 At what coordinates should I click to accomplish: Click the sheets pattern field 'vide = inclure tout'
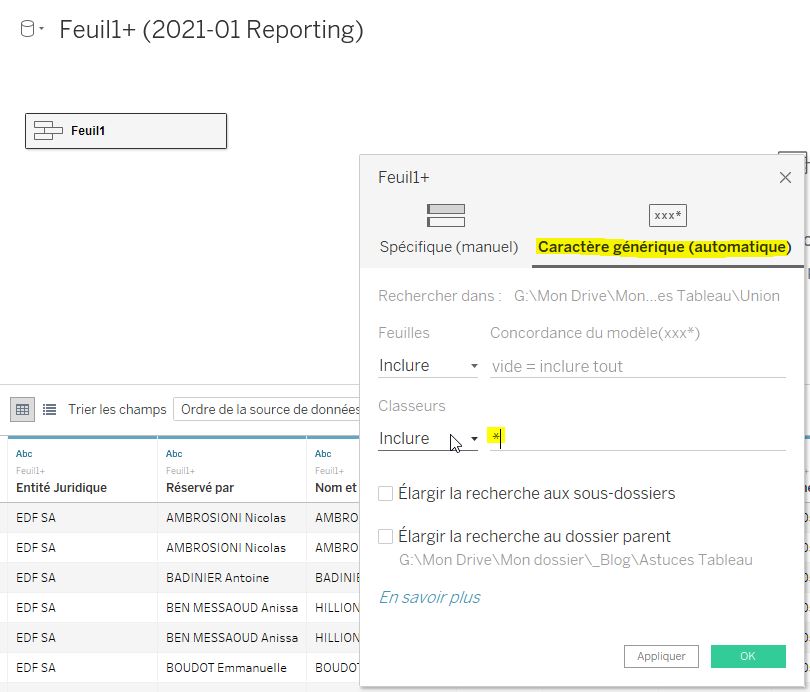(x=637, y=366)
